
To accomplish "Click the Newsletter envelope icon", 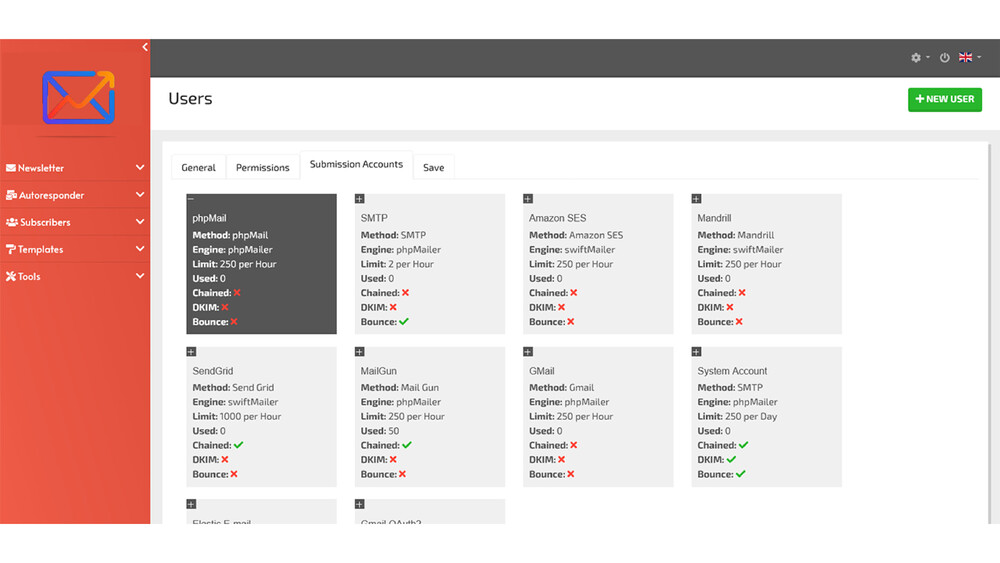I will coord(11,168).
